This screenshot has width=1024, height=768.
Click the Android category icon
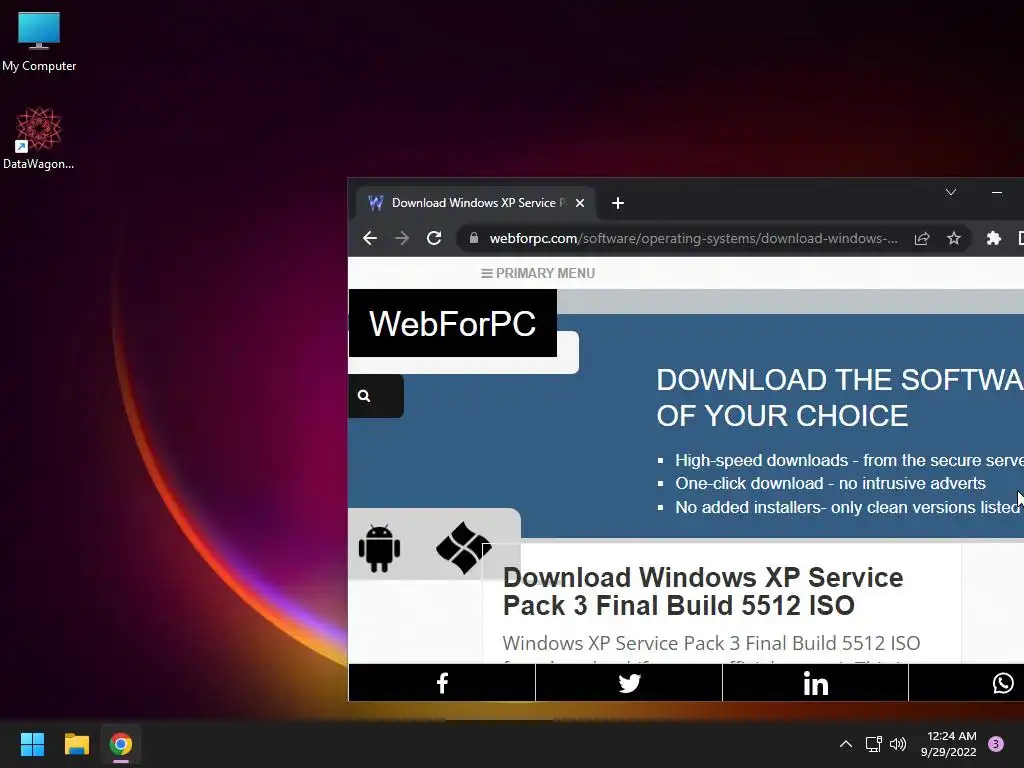[379, 549]
